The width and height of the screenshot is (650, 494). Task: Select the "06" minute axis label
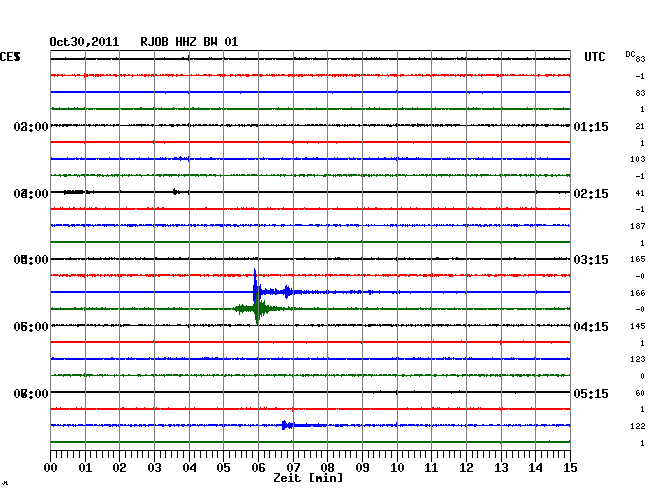(258, 468)
